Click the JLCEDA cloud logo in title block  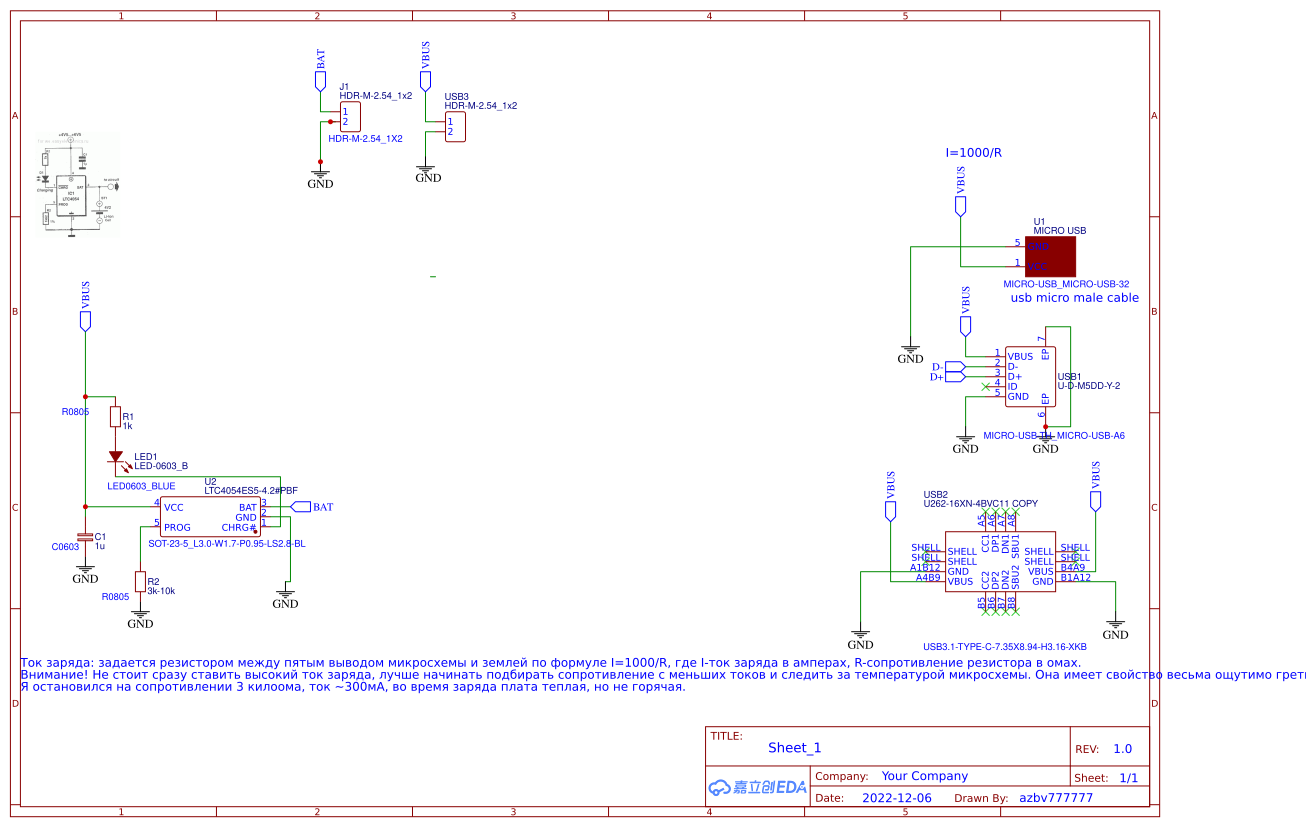(x=755, y=788)
